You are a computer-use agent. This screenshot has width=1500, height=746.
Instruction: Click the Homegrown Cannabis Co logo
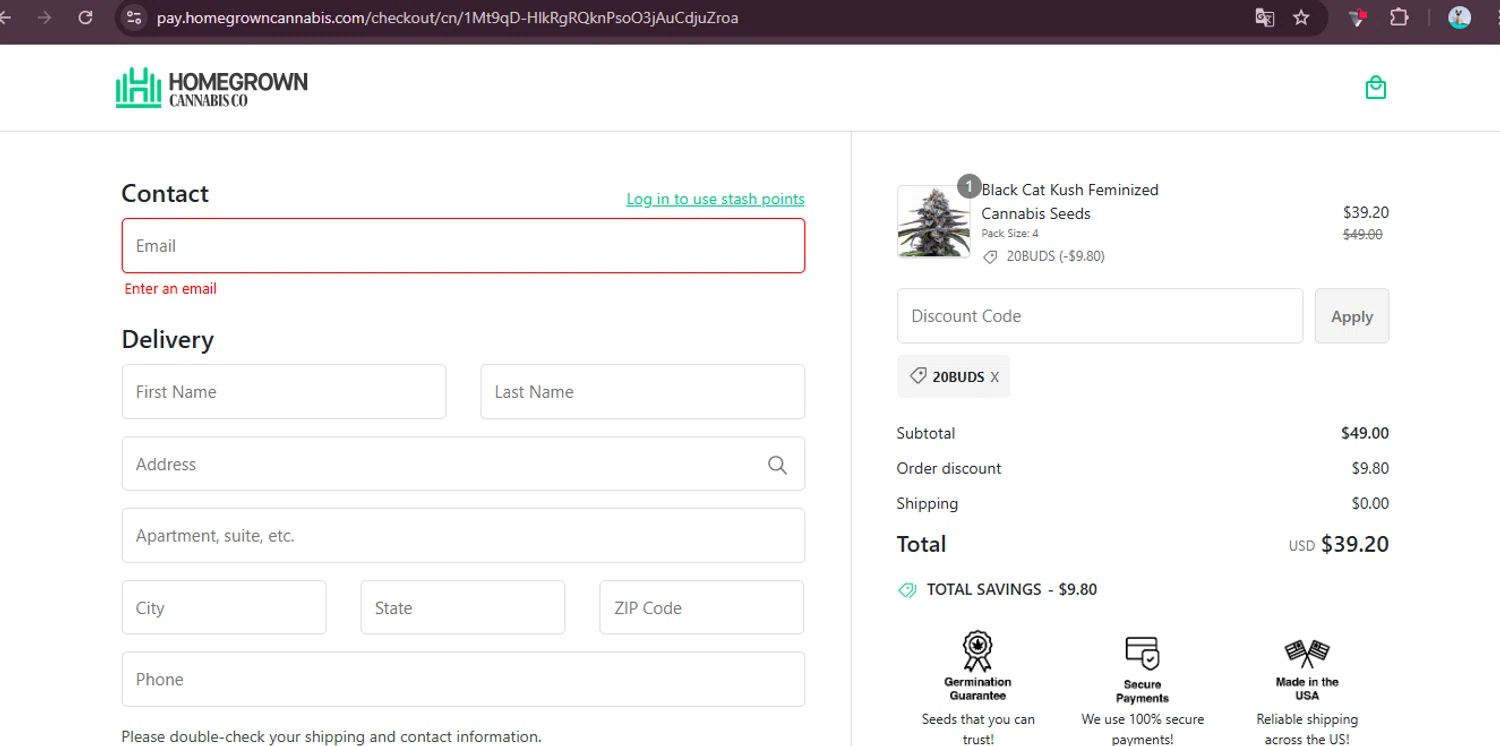click(212, 88)
